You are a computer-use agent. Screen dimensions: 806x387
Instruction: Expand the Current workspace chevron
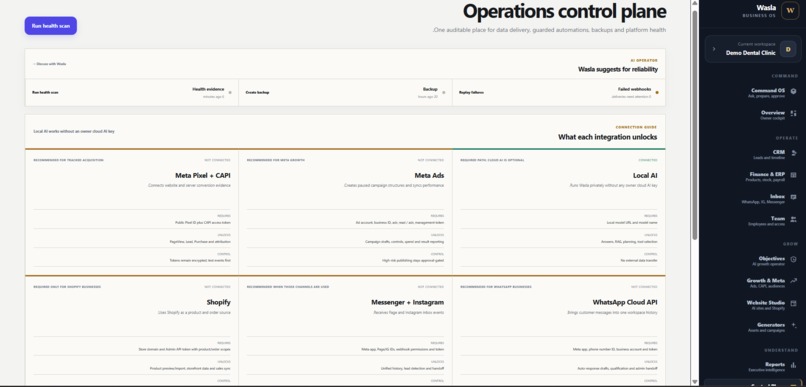click(x=714, y=49)
